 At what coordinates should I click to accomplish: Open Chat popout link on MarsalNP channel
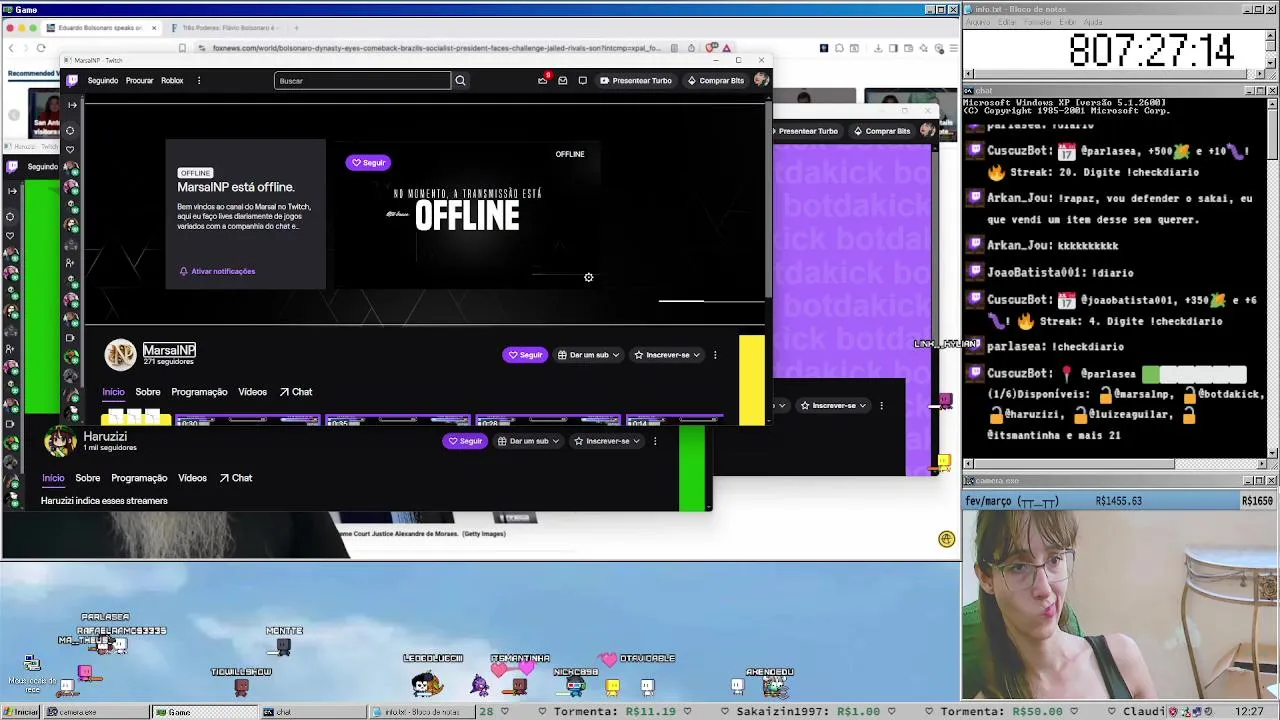click(296, 392)
